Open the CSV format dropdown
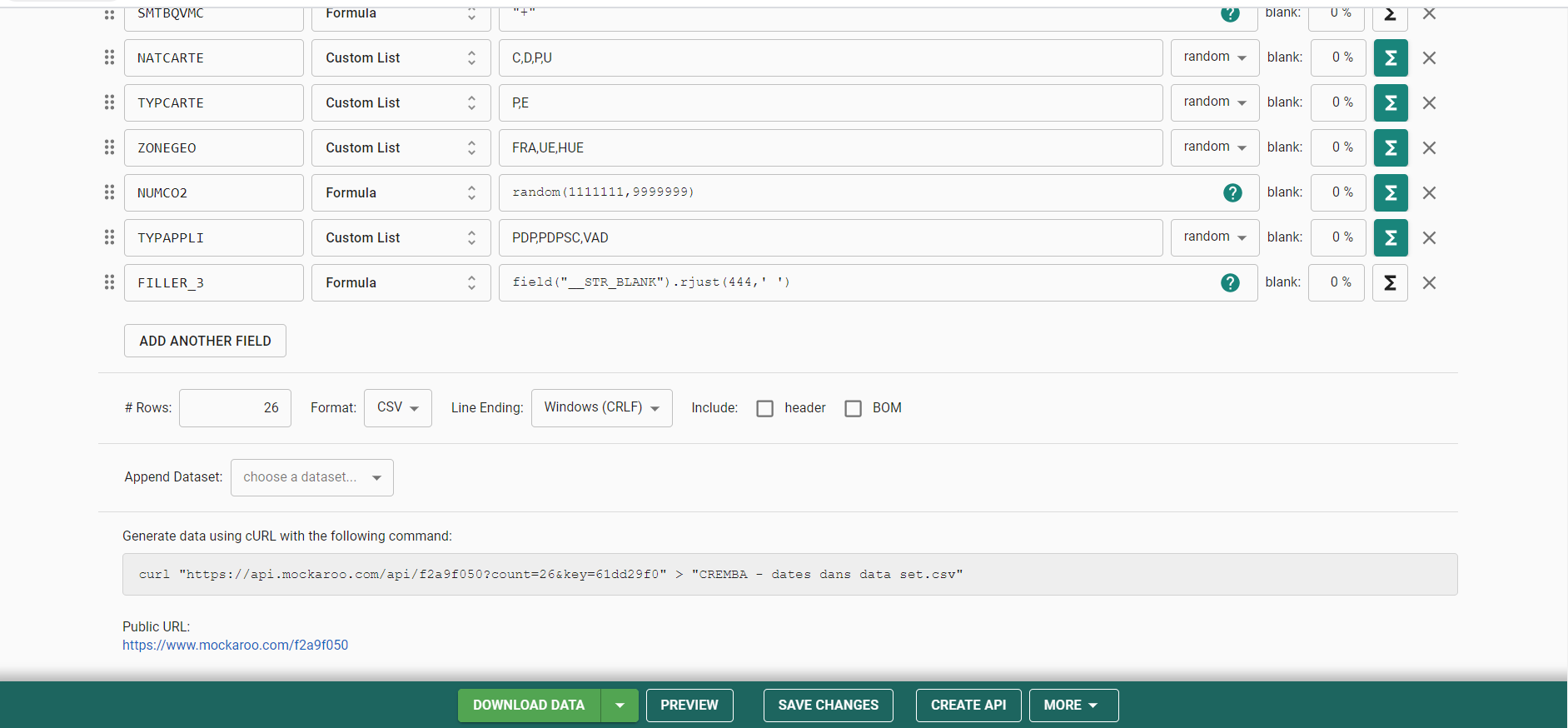Screen dimensions: 1568x728 point(397,408)
